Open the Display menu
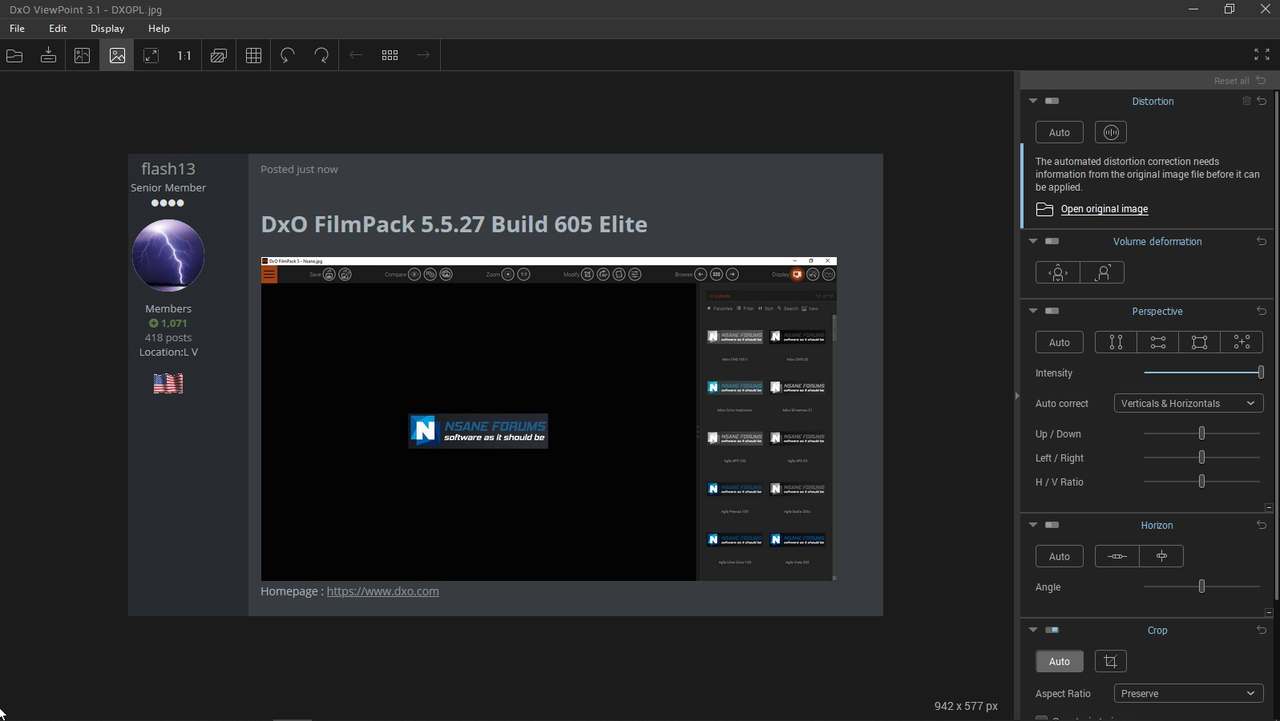The height and width of the screenshot is (721, 1280). coord(108,28)
